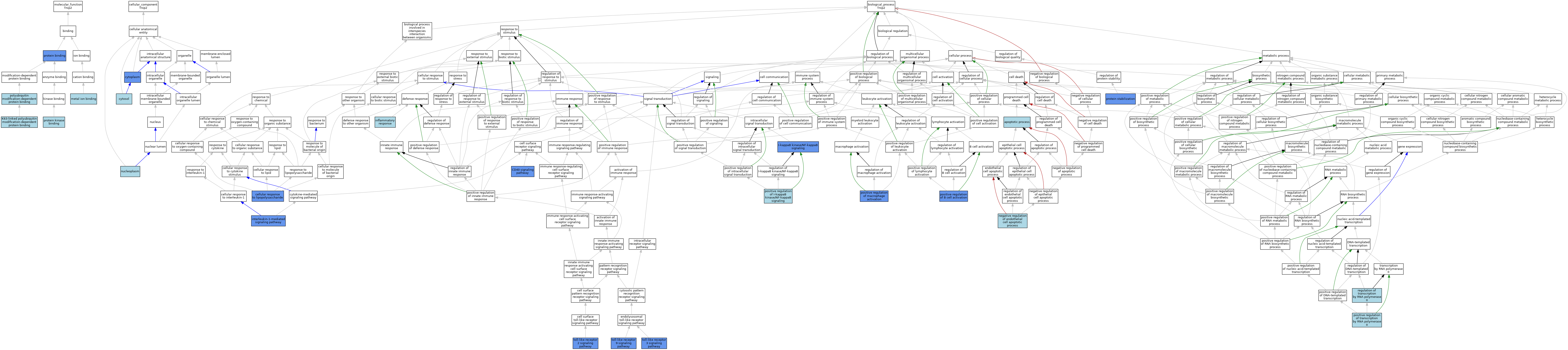
Task: Click the 'innate immune response' node
Action: point(391,147)
